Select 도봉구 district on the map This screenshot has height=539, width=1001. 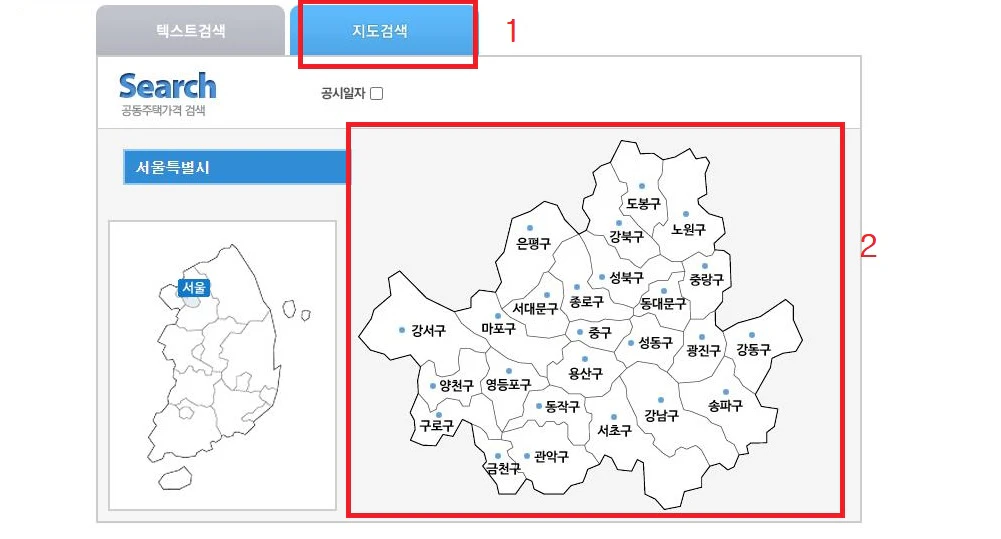click(642, 204)
